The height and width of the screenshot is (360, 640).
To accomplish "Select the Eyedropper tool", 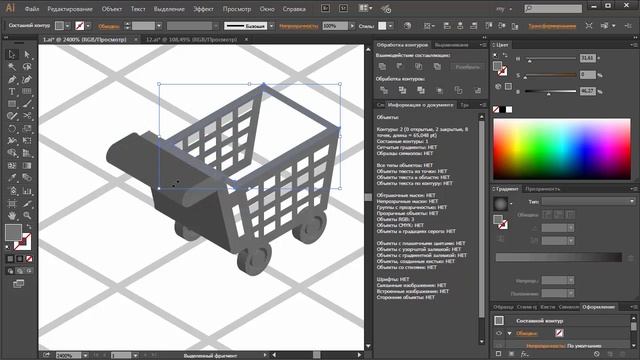I will pos(11,178).
